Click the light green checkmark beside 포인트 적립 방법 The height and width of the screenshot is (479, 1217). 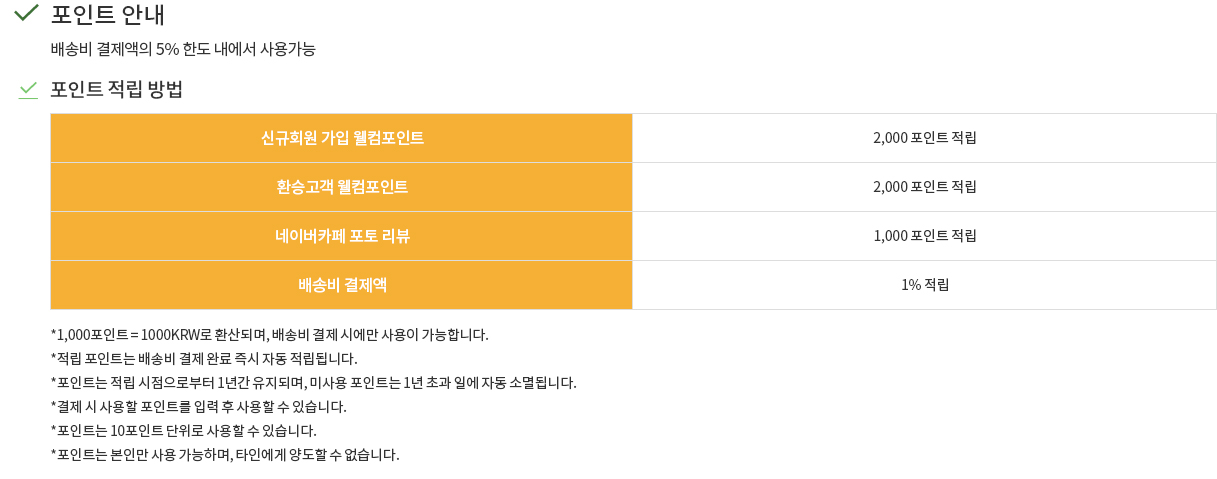tap(28, 90)
